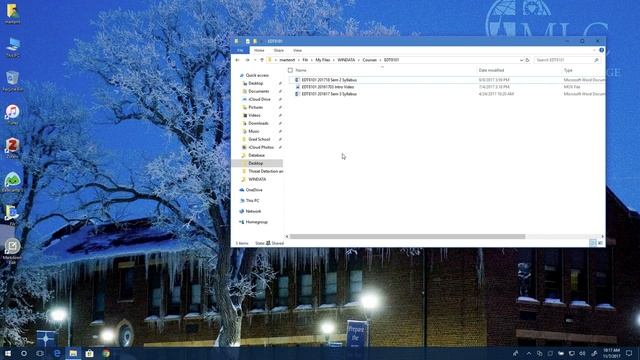The width and height of the screenshot is (640, 360).
Task: Click the Intro Video file icon
Action: [297, 87]
